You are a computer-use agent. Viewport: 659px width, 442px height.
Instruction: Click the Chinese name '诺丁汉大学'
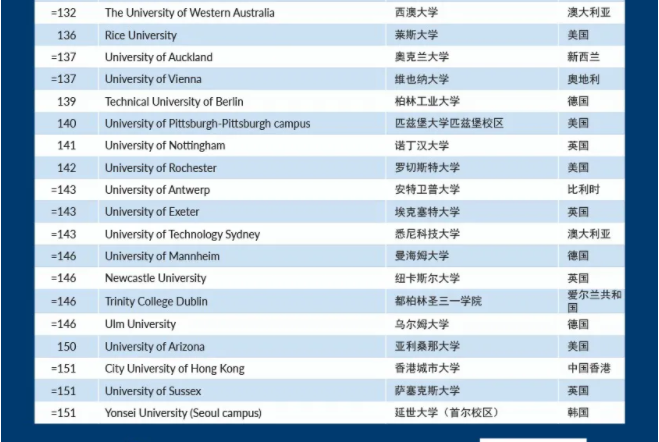422,146
